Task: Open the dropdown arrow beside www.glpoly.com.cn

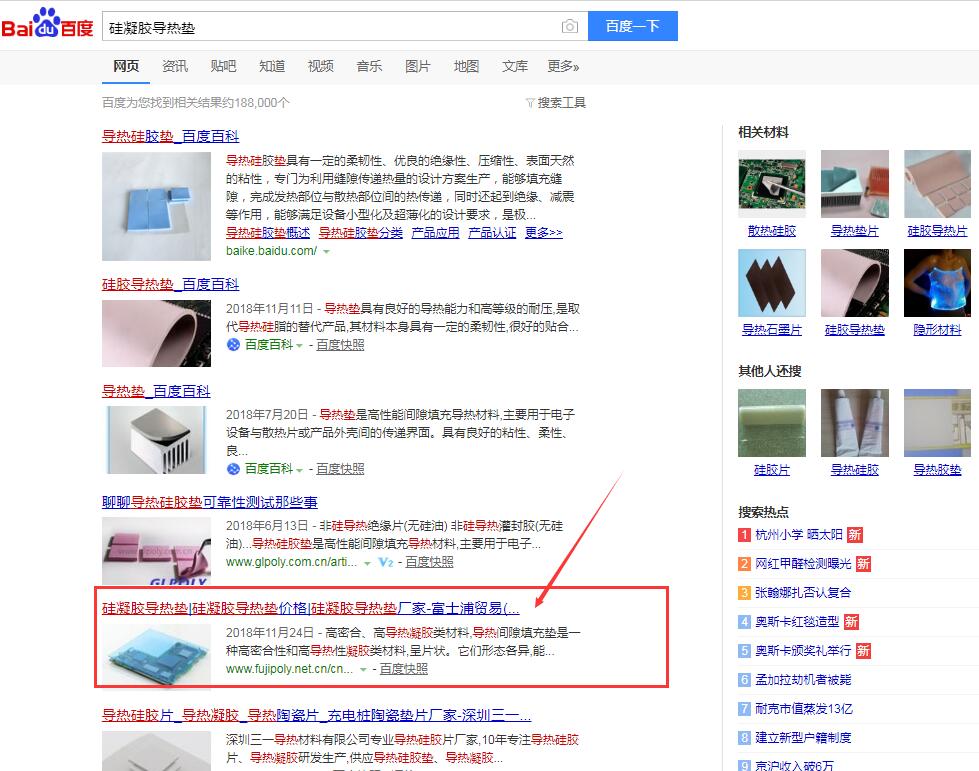Action: pos(367,563)
